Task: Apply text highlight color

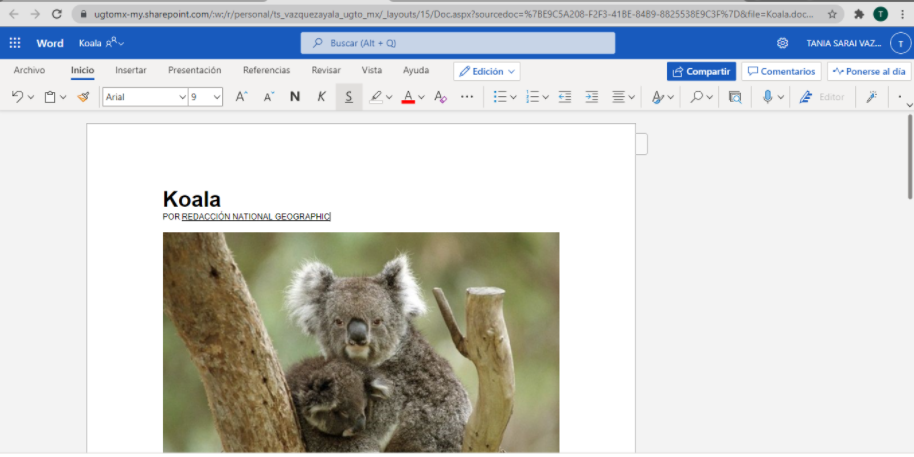Action: tap(377, 97)
